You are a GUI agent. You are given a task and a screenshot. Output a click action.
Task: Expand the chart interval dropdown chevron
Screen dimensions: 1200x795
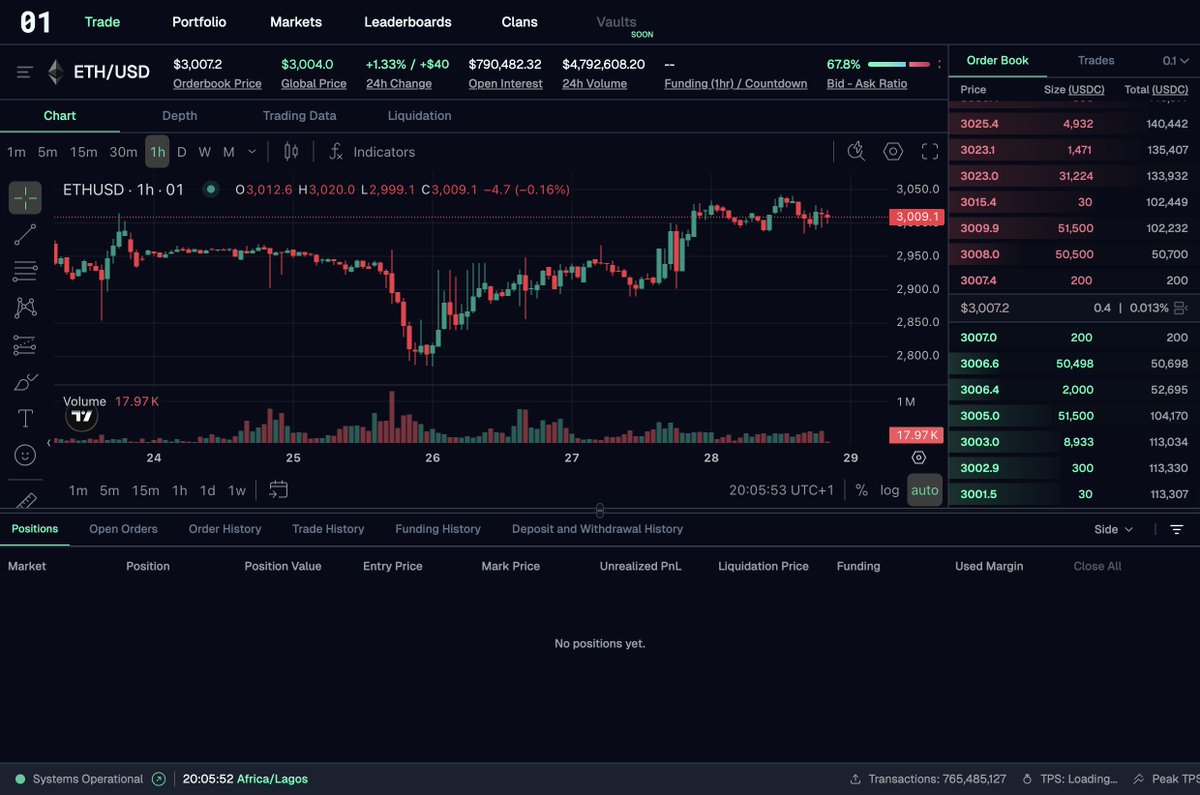pyautogui.click(x=251, y=152)
